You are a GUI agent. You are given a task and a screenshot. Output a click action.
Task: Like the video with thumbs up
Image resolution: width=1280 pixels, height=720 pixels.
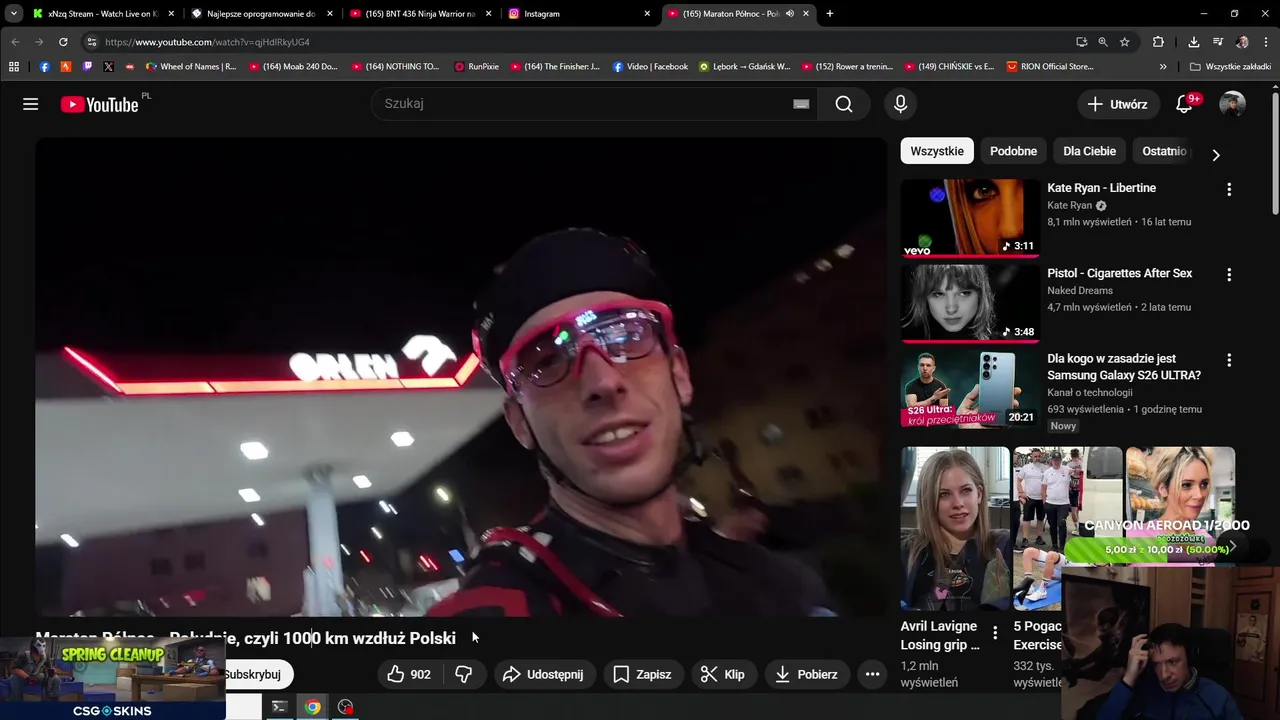409,674
